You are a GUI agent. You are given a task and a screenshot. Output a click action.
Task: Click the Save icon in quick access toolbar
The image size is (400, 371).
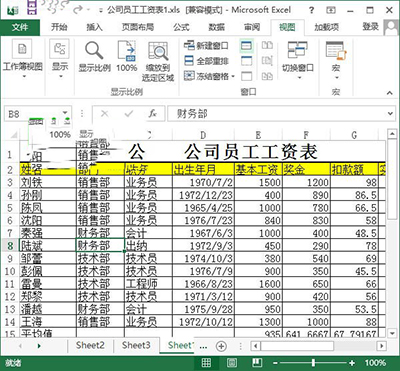point(32,8)
